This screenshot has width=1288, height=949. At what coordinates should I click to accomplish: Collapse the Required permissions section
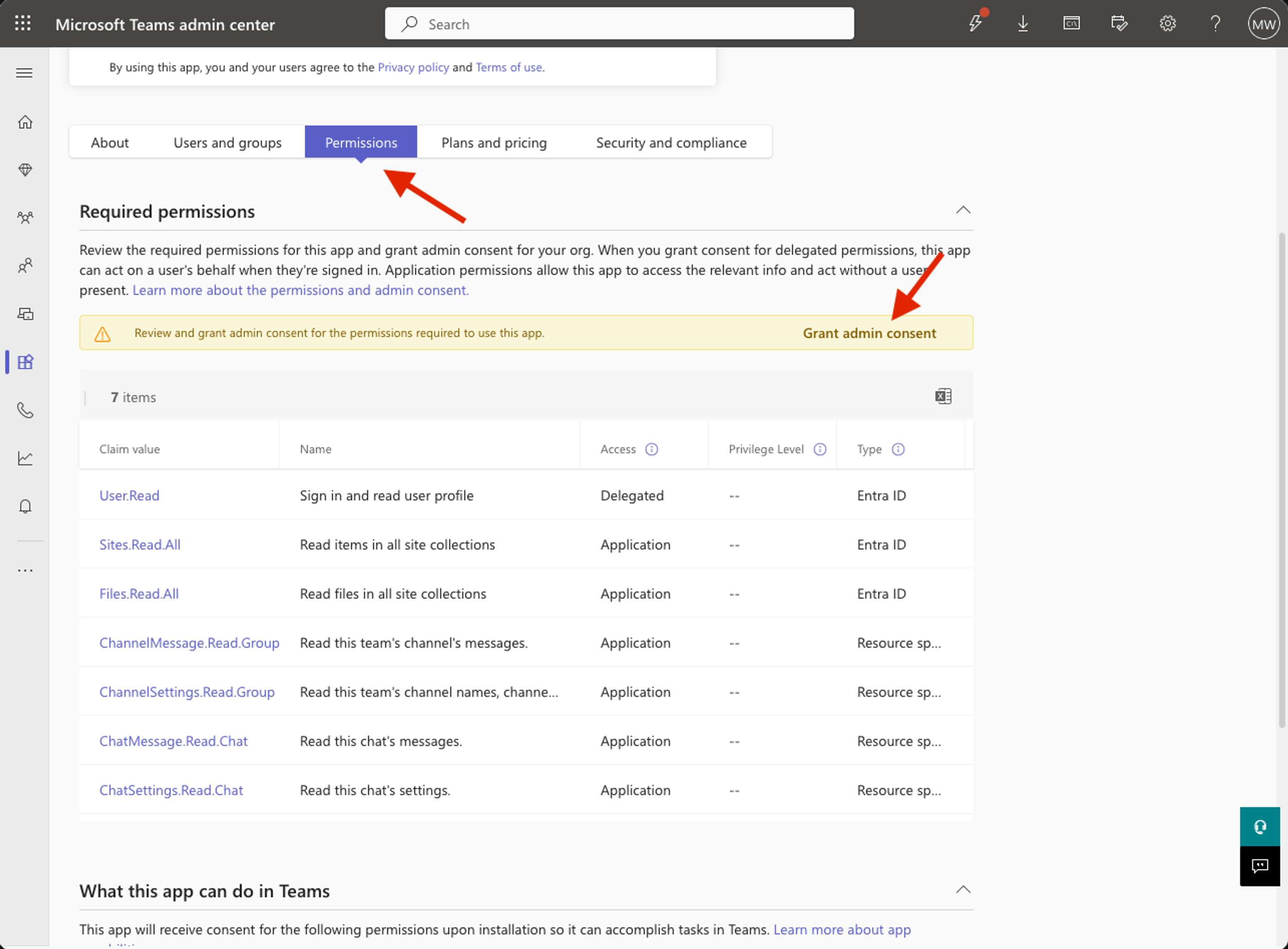(x=963, y=210)
